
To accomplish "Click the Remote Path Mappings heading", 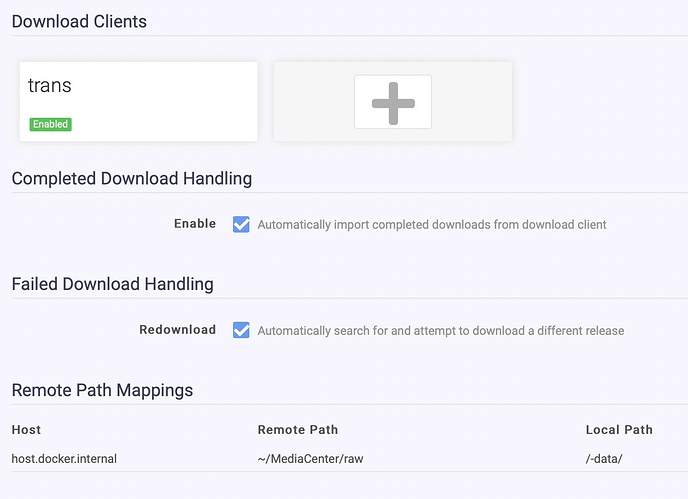I will coord(102,390).
